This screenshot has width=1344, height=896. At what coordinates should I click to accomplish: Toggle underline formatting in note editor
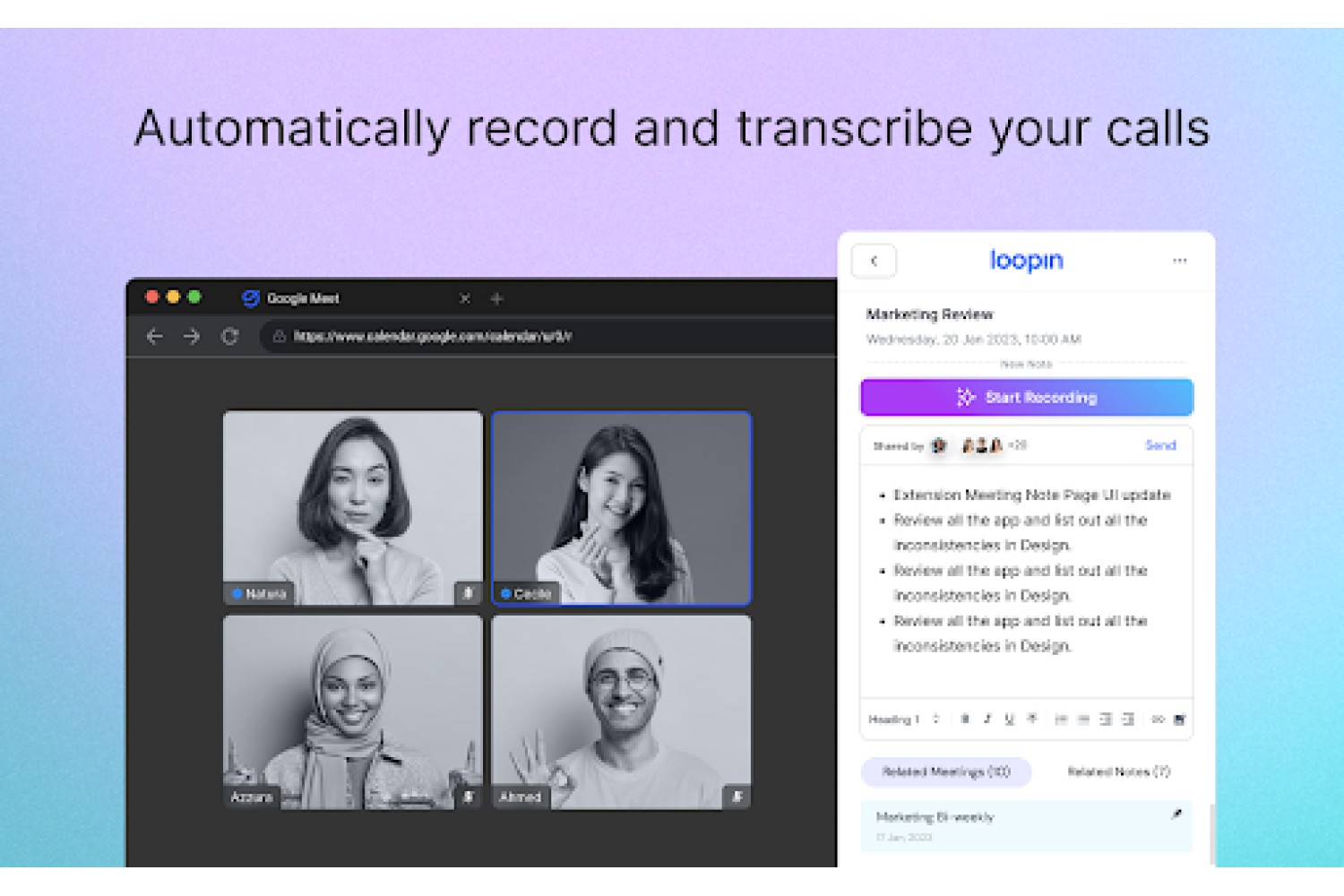pyautogui.click(x=1010, y=719)
